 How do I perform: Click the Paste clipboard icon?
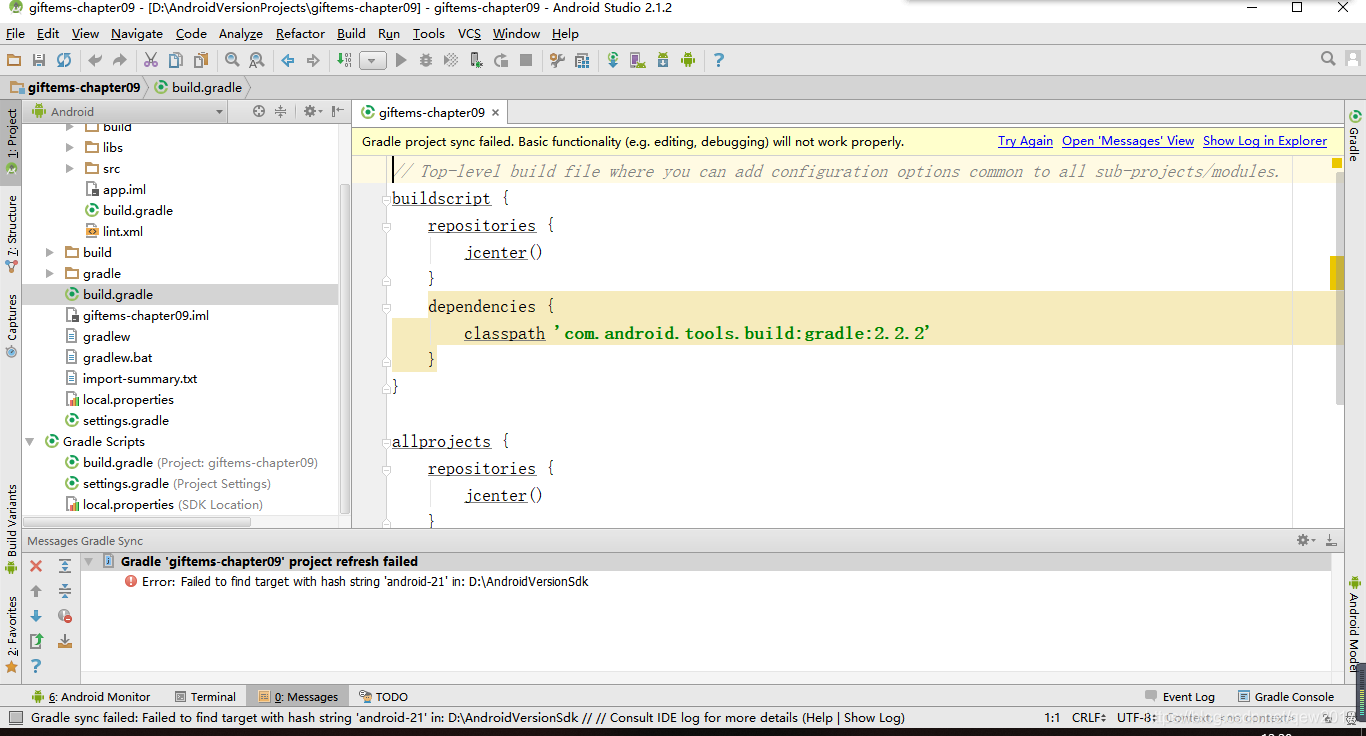coord(201,60)
